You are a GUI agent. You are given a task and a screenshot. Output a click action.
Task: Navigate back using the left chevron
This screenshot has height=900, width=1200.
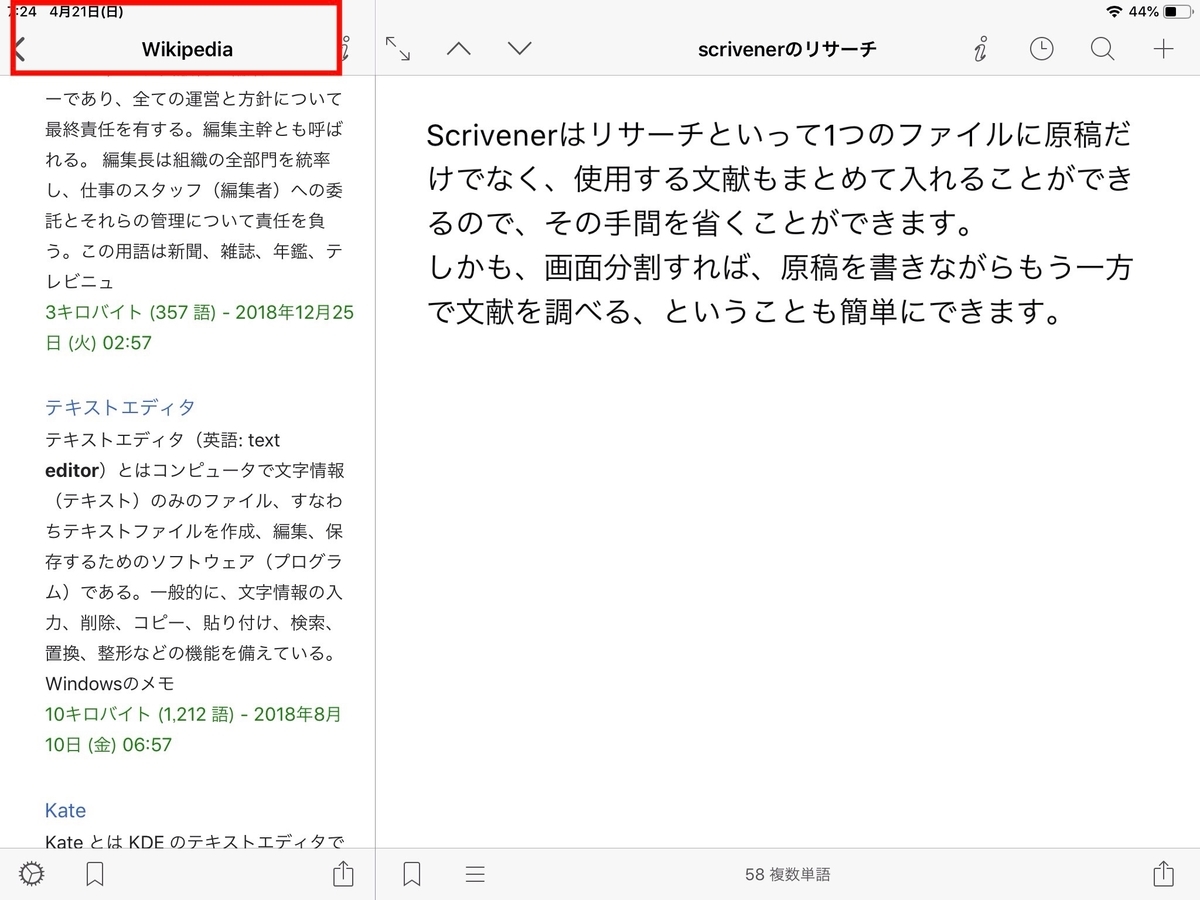(x=17, y=47)
